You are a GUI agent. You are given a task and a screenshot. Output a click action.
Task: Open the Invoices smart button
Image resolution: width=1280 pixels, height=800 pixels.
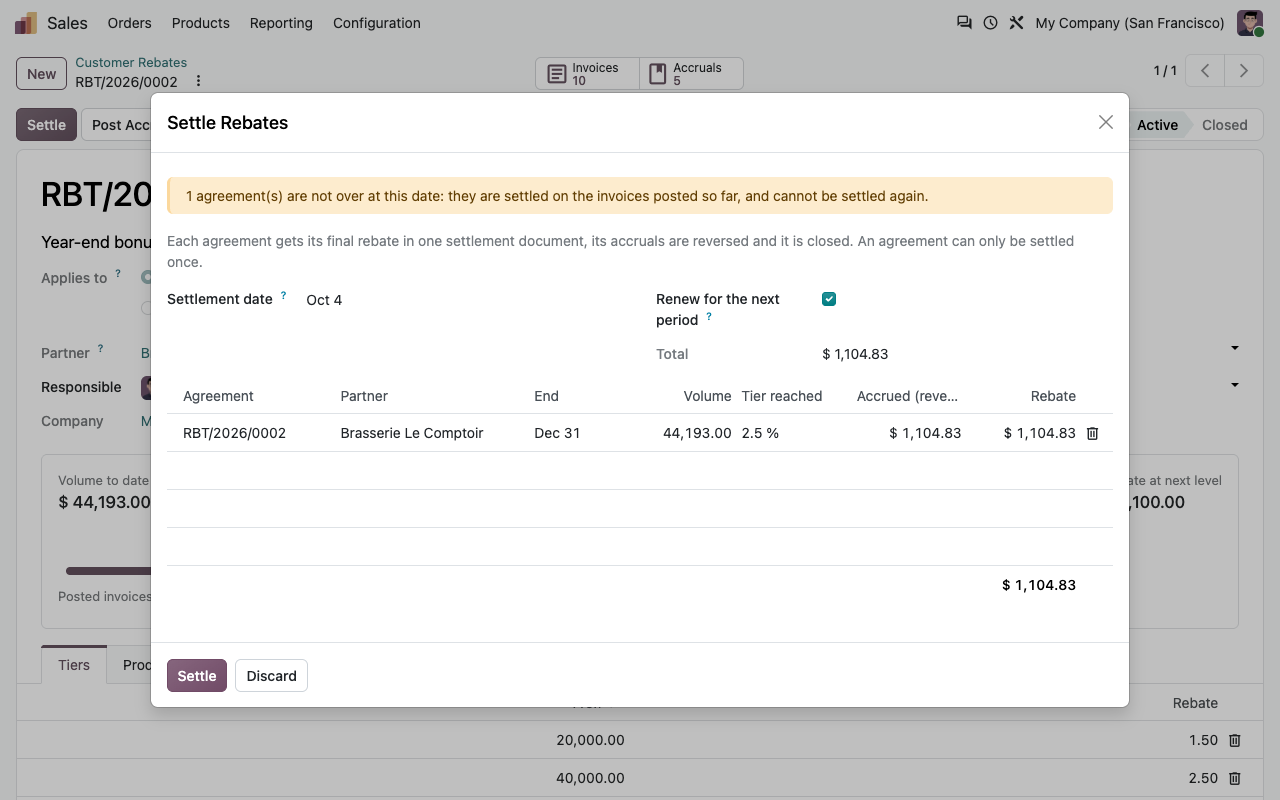tap(587, 74)
